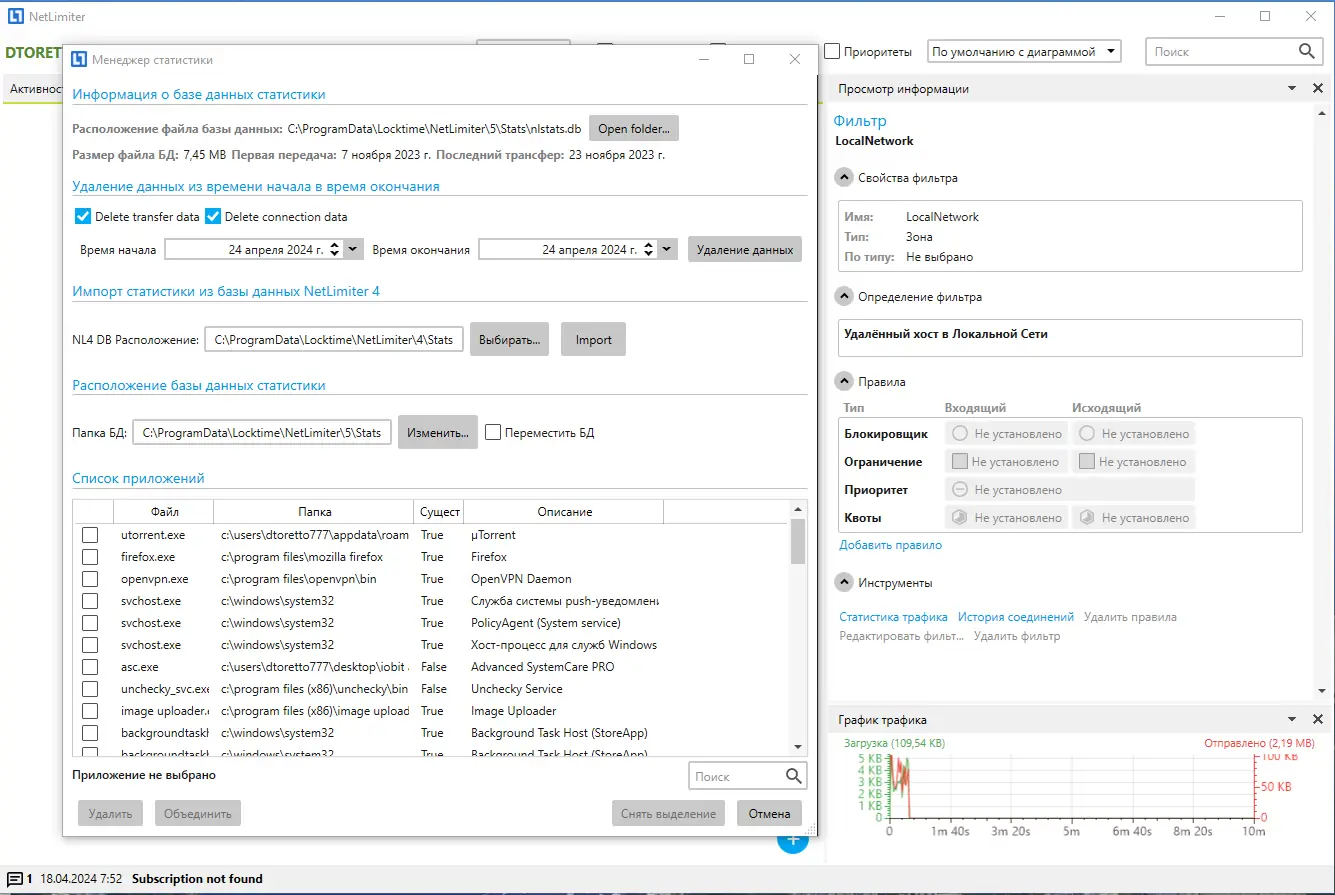Click the Добавить правило link

pyautogui.click(x=890, y=545)
